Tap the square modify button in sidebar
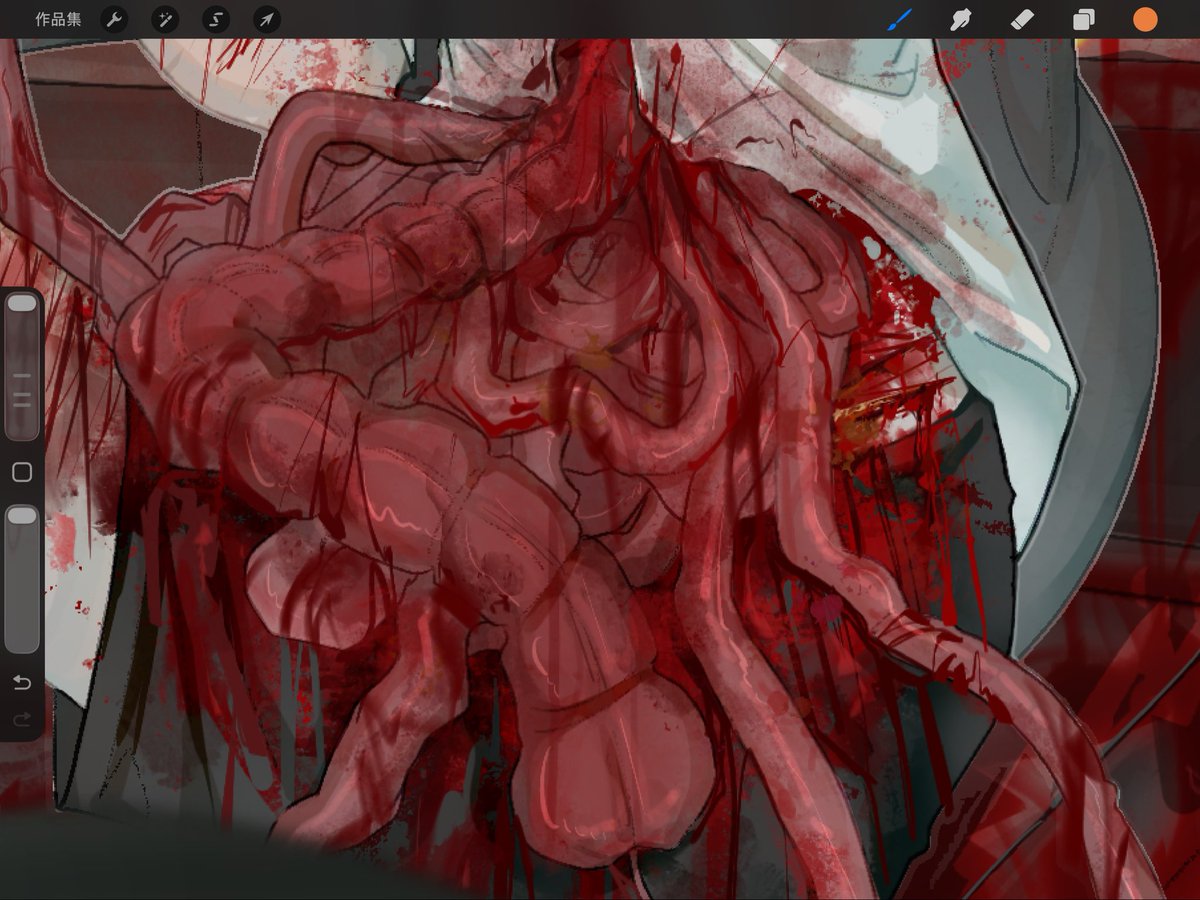 22,472
